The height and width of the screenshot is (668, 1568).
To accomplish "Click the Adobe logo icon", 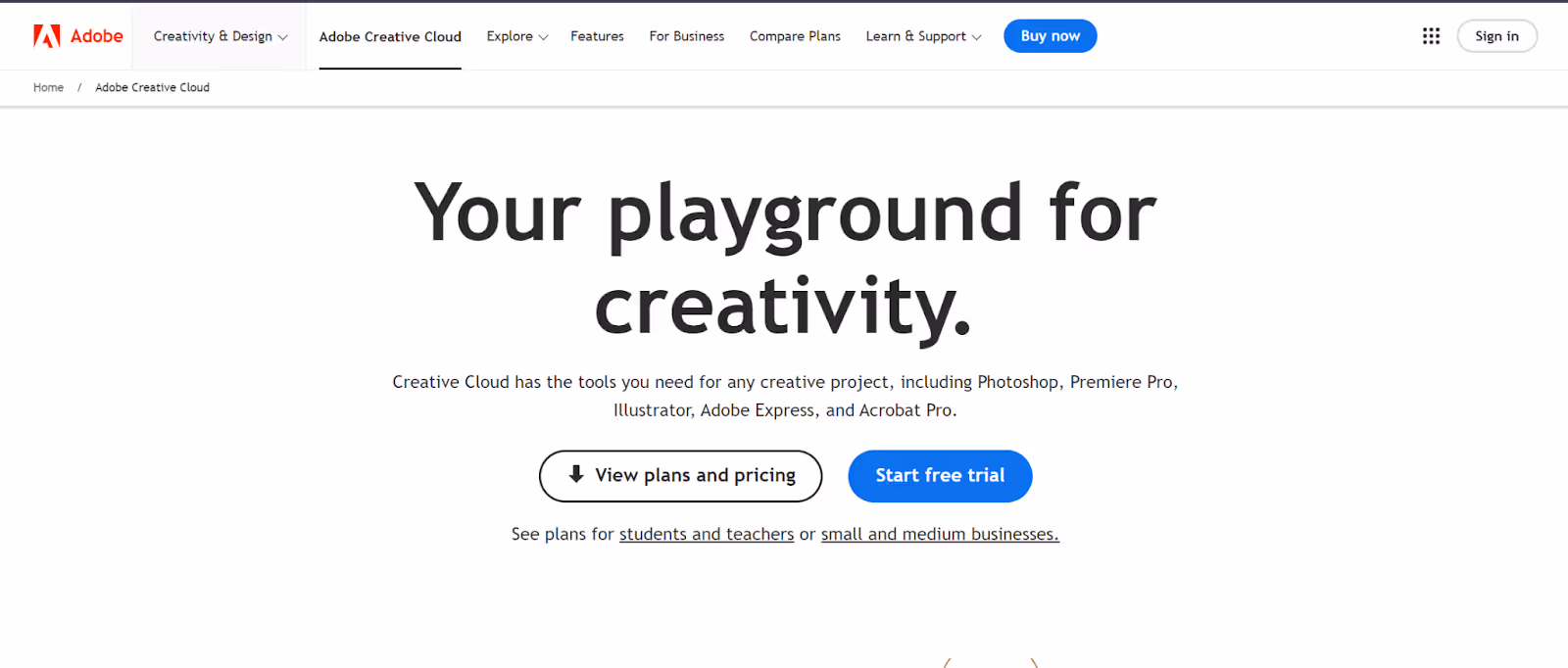I will coord(47,36).
